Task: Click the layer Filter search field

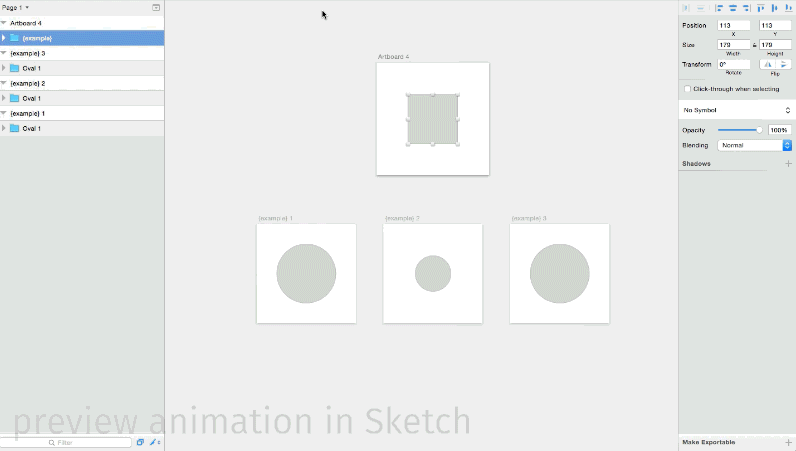Action: tap(68, 442)
